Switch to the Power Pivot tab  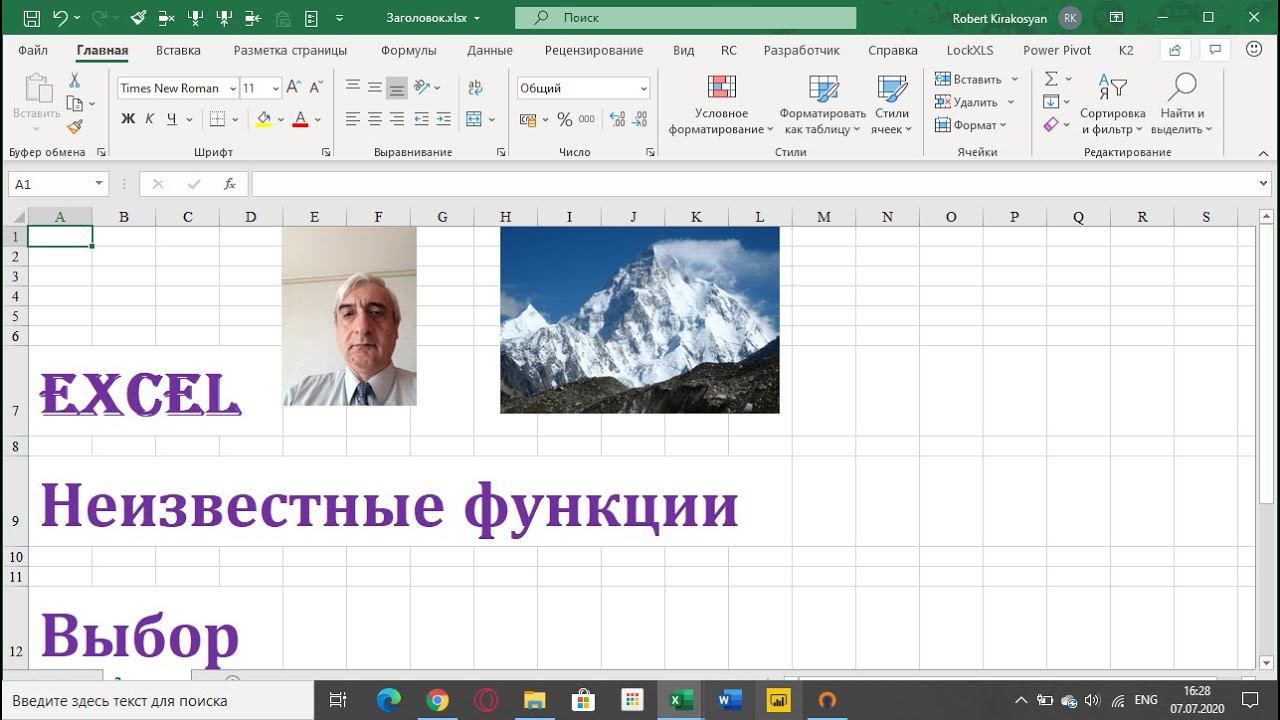[1057, 50]
